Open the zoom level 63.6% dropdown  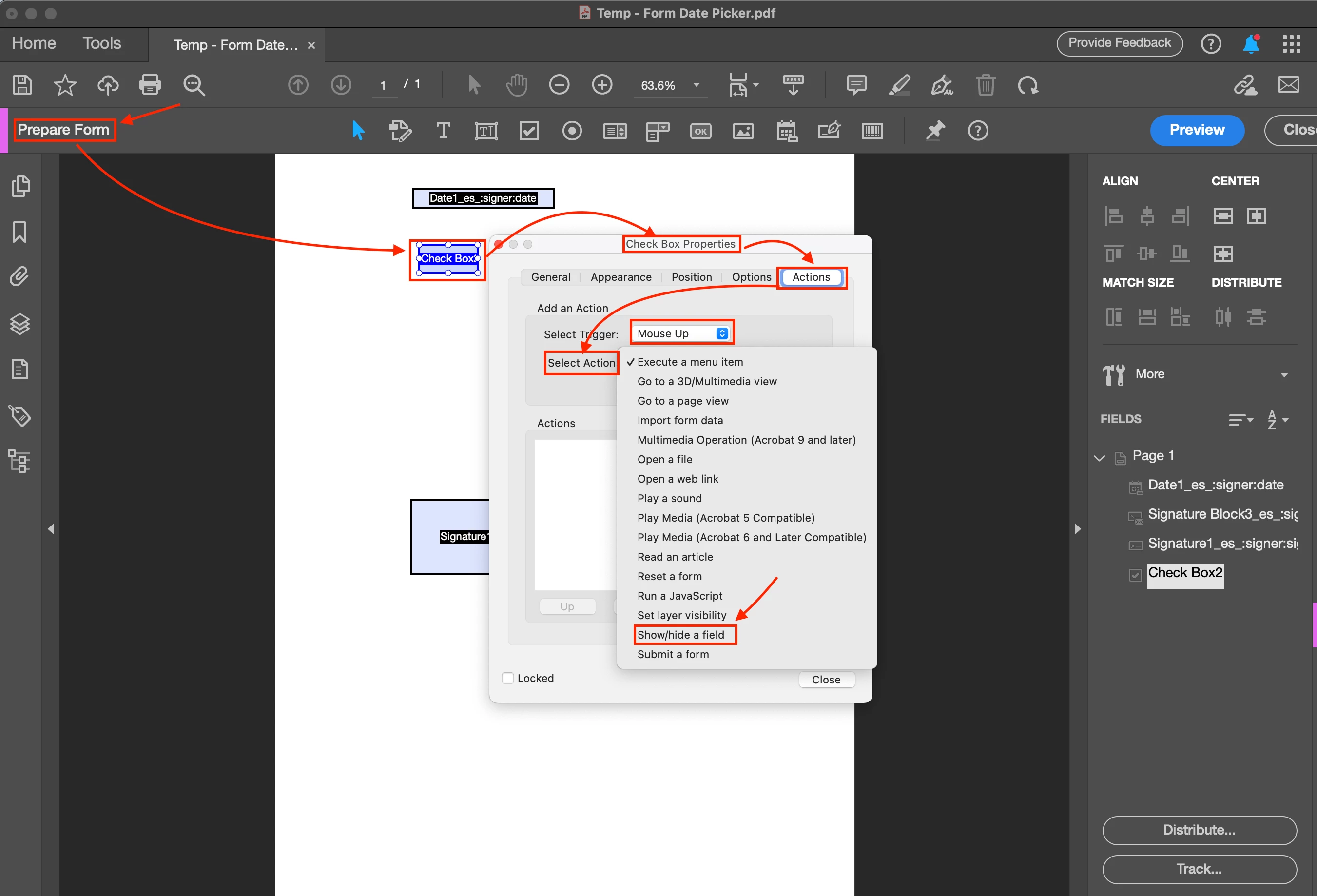click(697, 85)
